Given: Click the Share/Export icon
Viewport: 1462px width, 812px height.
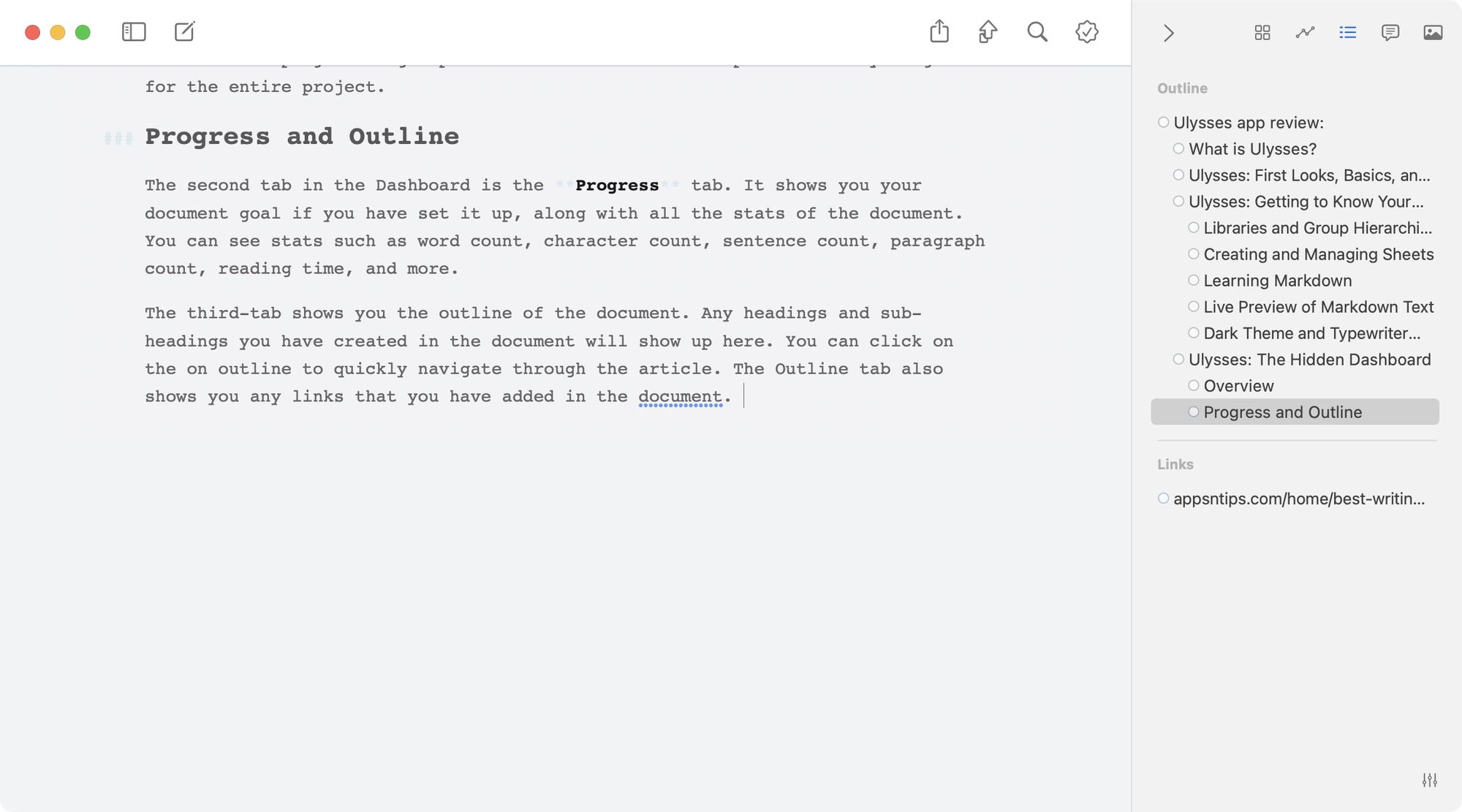Looking at the screenshot, I should [x=939, y=31].
